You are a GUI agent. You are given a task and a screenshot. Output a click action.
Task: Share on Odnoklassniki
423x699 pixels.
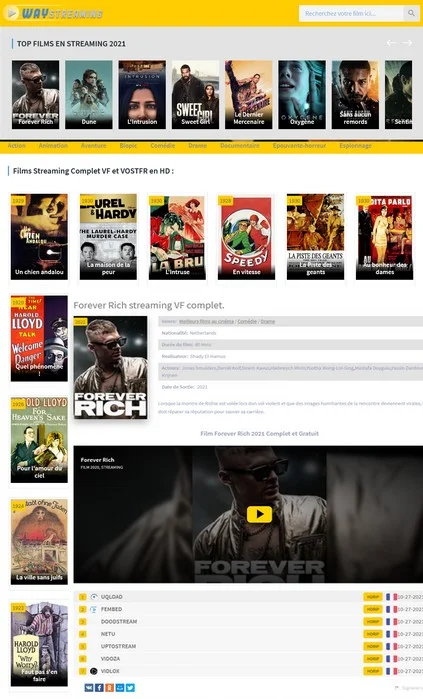109,688
